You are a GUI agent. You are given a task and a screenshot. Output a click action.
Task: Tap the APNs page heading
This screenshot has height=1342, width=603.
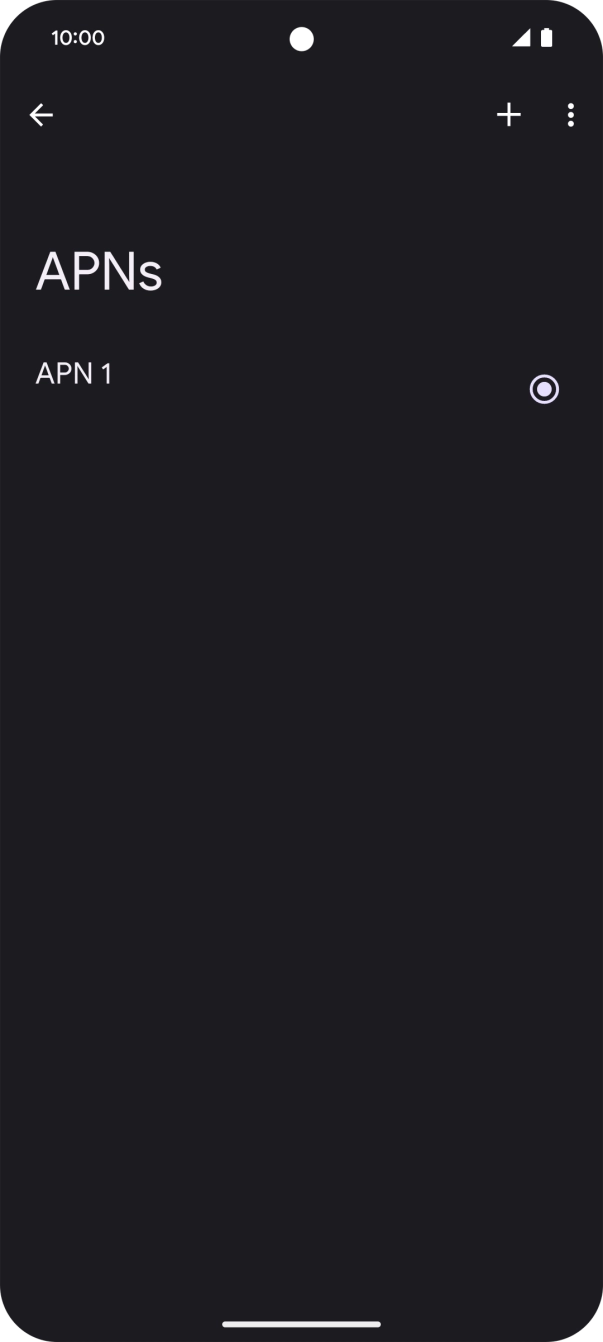pyautogui.click(x=99, y=272)
